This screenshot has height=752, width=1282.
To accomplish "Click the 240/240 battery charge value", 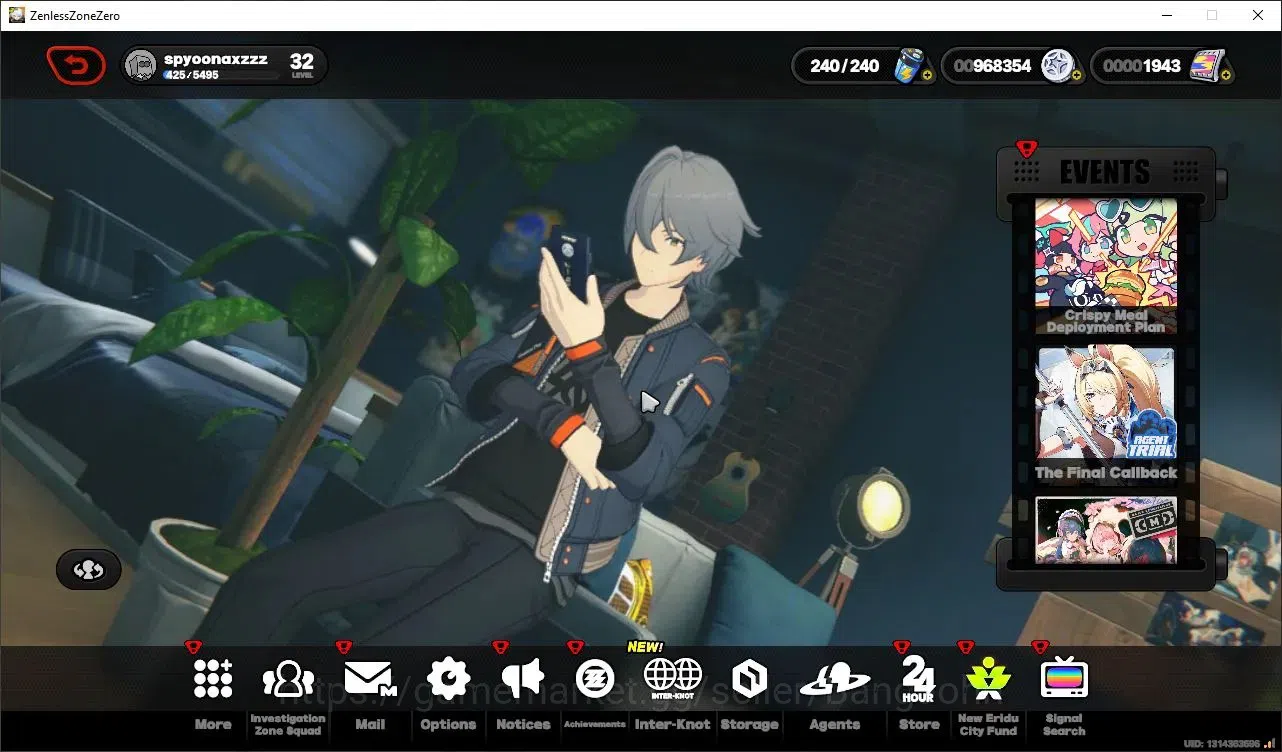I will coord(844,66).
